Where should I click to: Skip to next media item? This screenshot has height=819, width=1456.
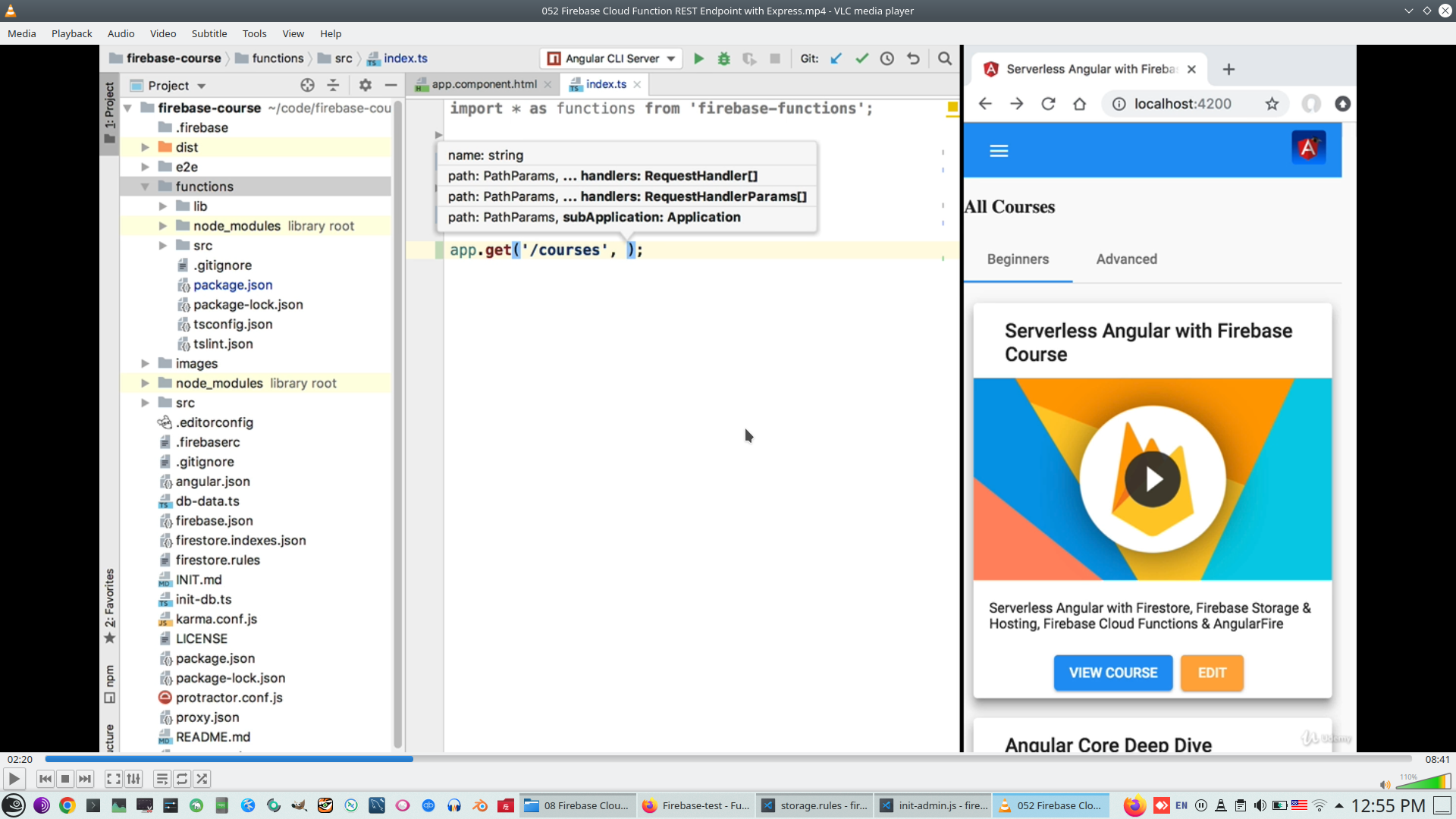coord(85,779)
